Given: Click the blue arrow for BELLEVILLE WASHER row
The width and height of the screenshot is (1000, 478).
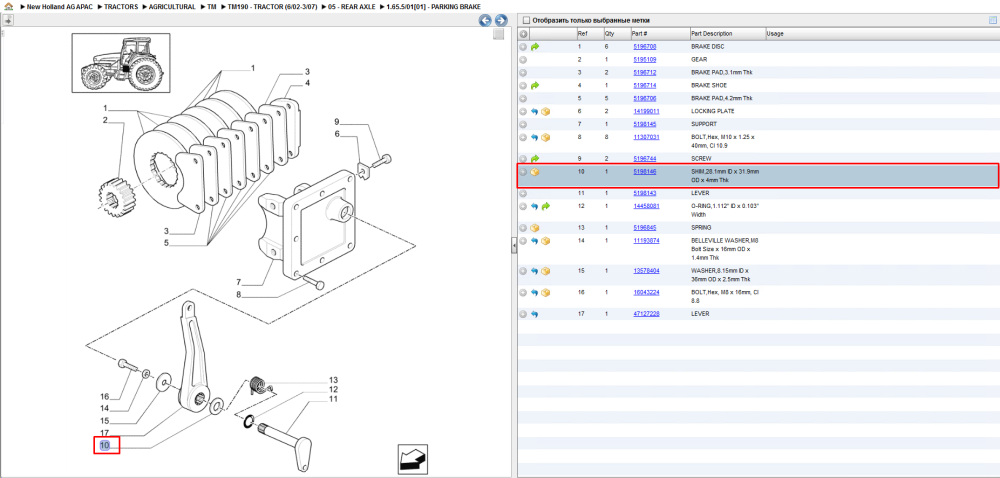Looking at the screenshot, I should coord(534,241).
